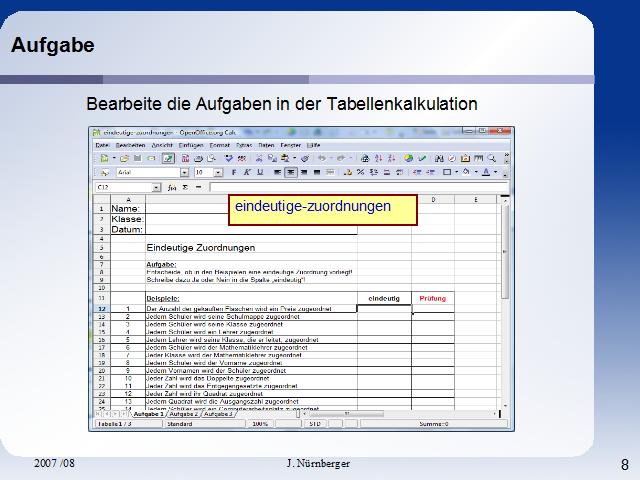
Task: Click the Insert Chart toolbar icon
Action: 408,158
